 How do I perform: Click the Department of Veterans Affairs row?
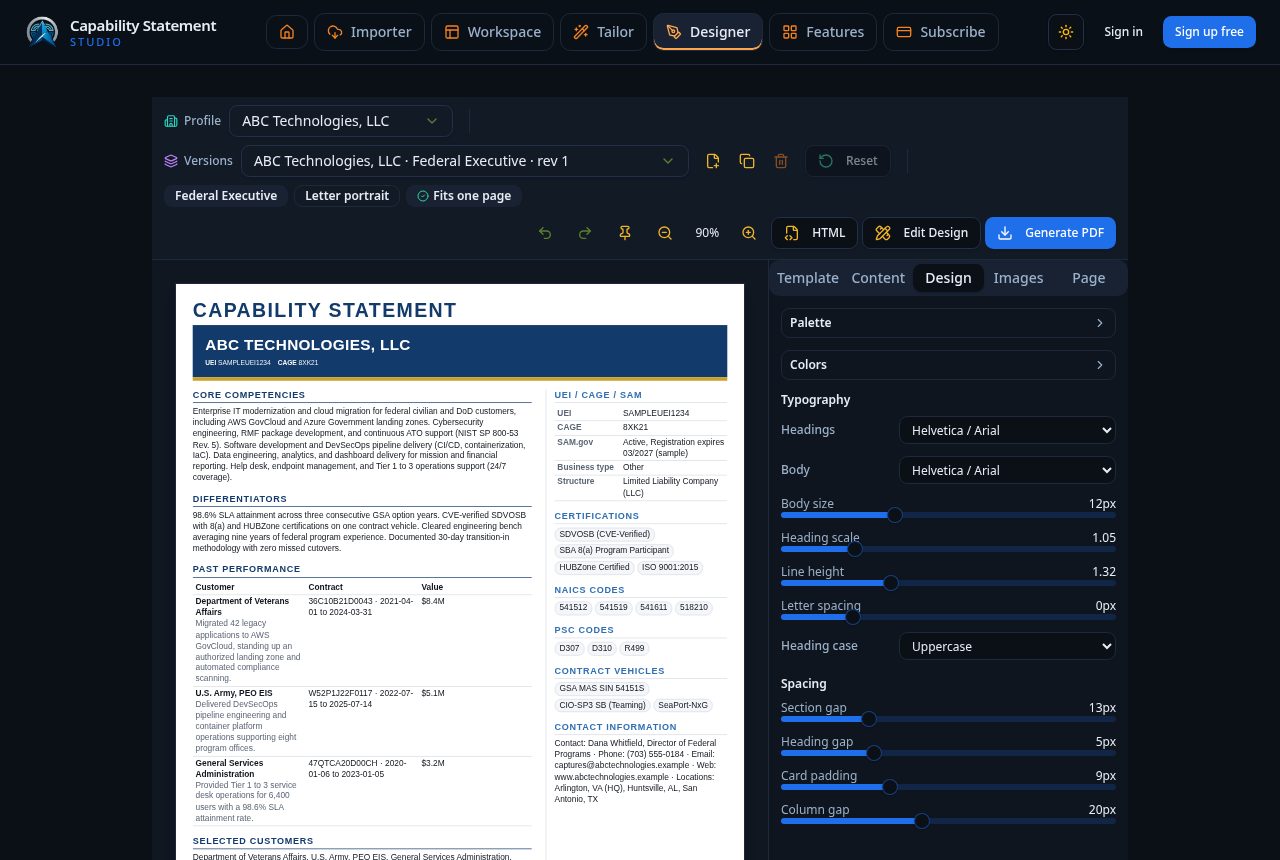362,640
